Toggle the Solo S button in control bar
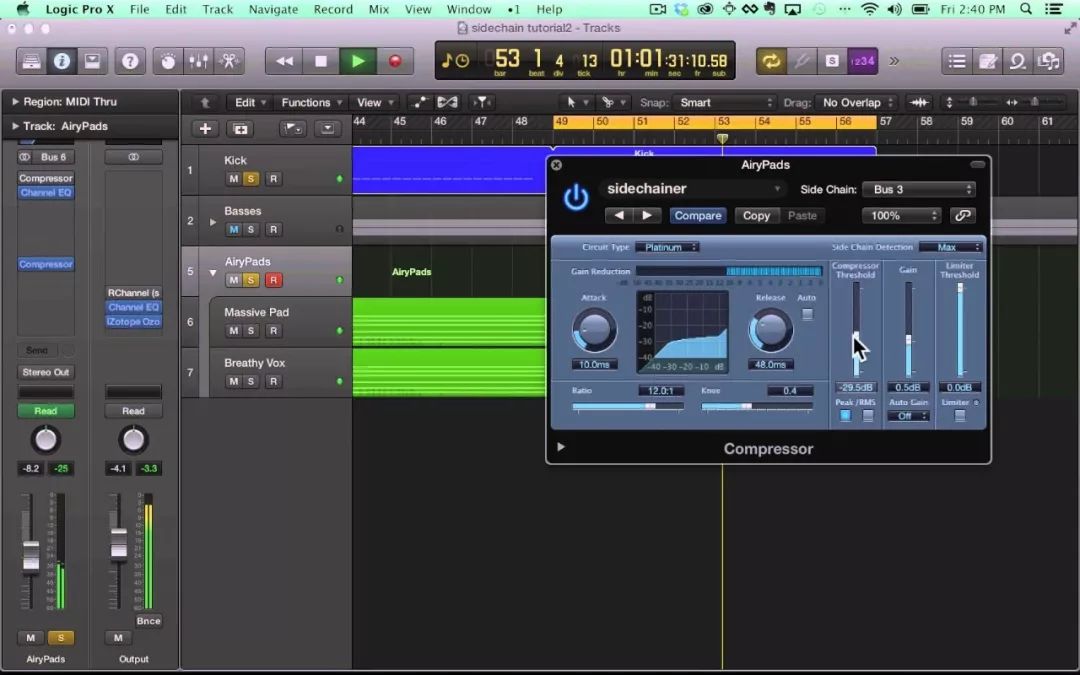The height and width of the screenshot is (675, 1080). pyautogui.click(x=831, y=61)
